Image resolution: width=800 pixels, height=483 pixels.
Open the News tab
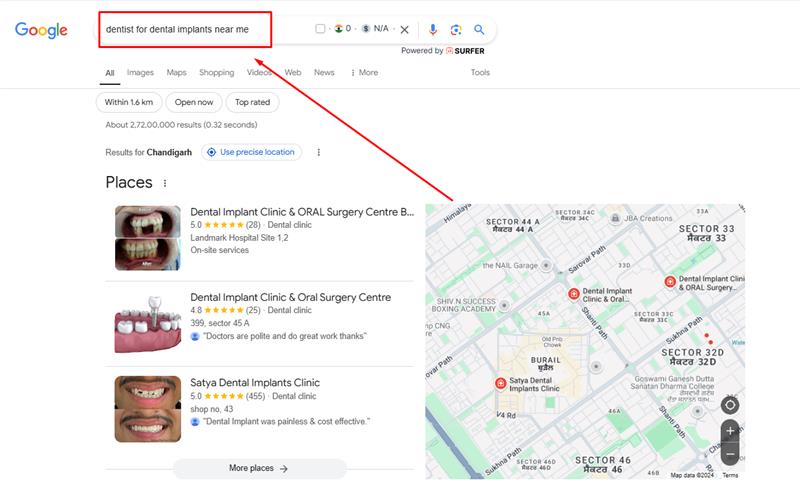(x=324, y=72)
